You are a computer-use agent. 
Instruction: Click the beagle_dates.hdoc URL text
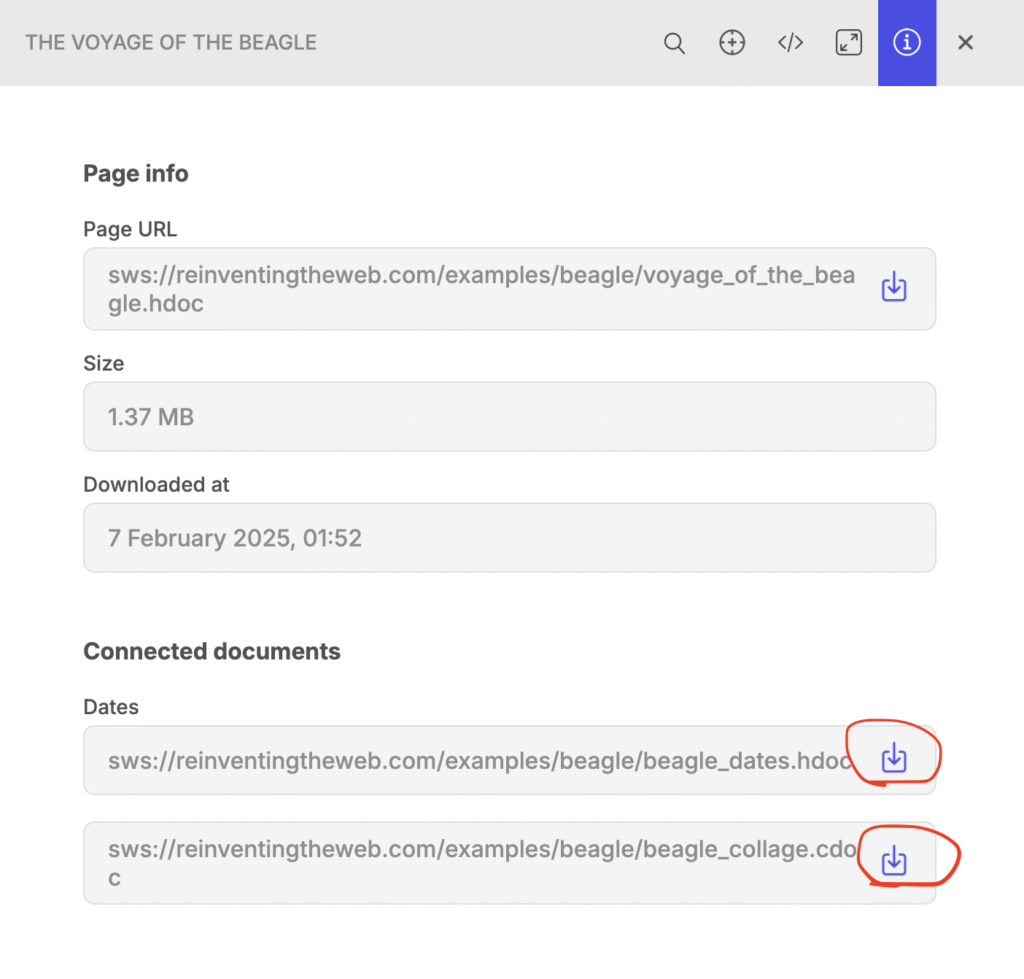pos(480,761)
